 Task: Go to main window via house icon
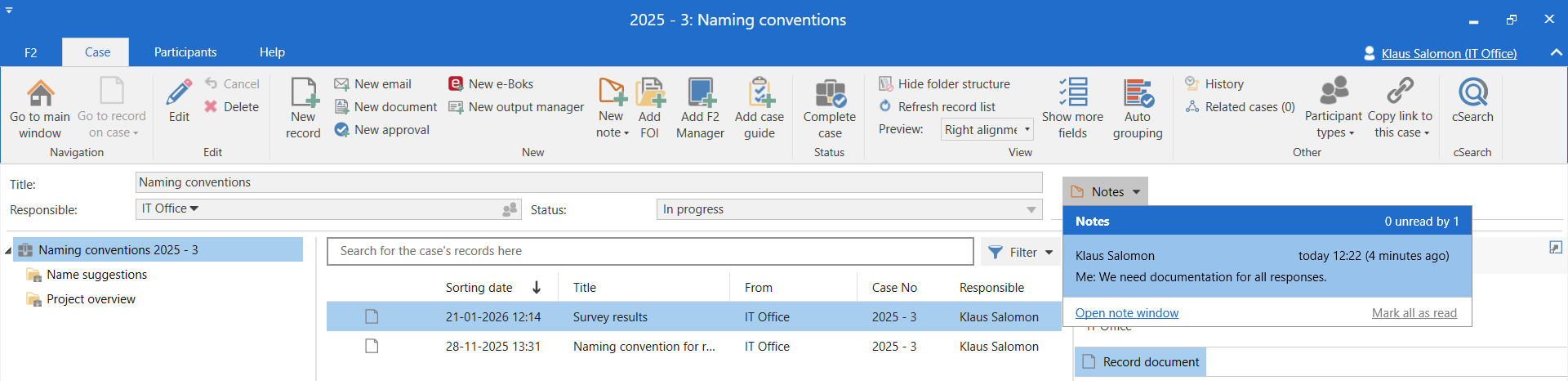tap(40, 108)
